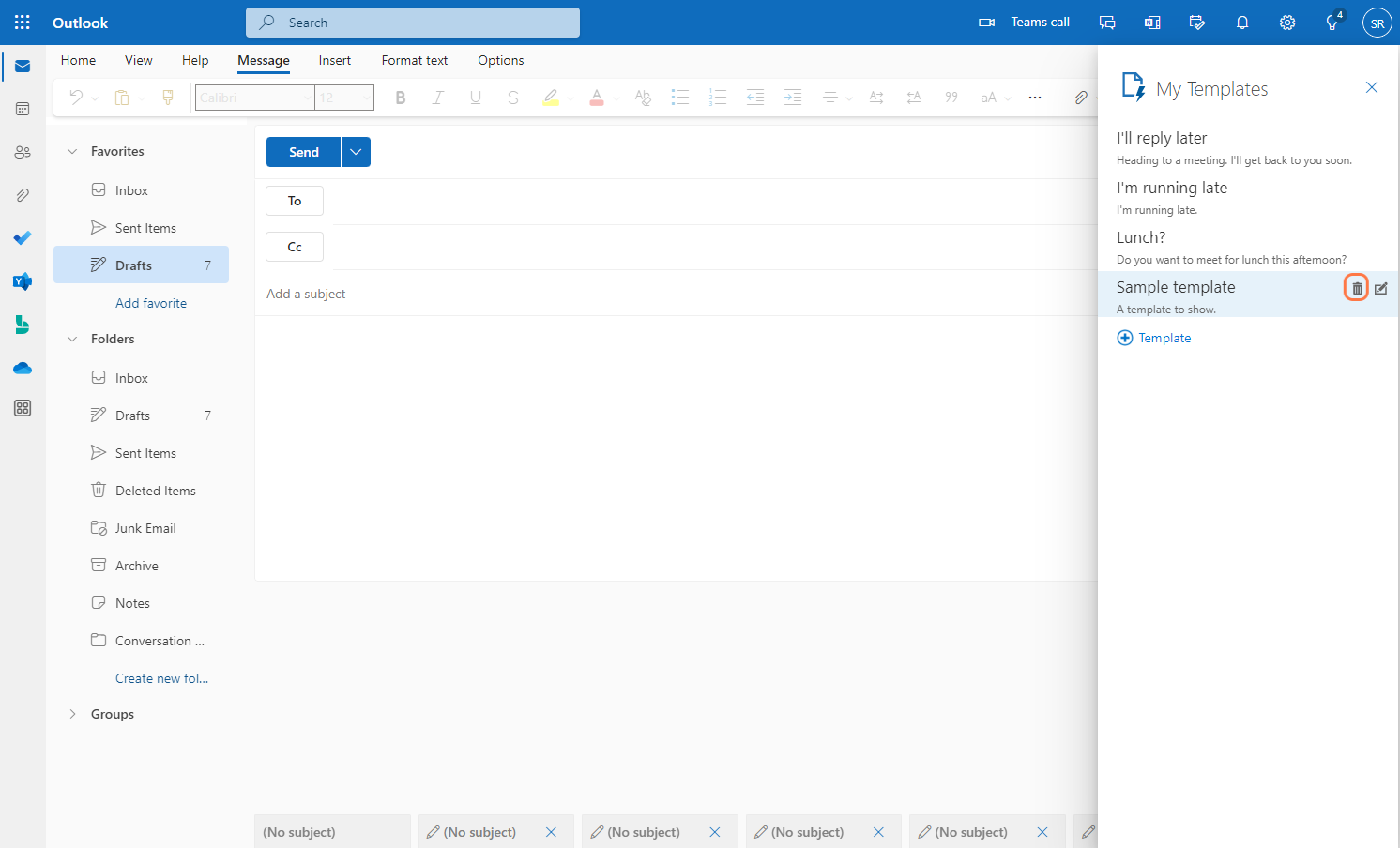Expand the Groups section
The height and width of the screenshot is (848, 1400).
72,714
